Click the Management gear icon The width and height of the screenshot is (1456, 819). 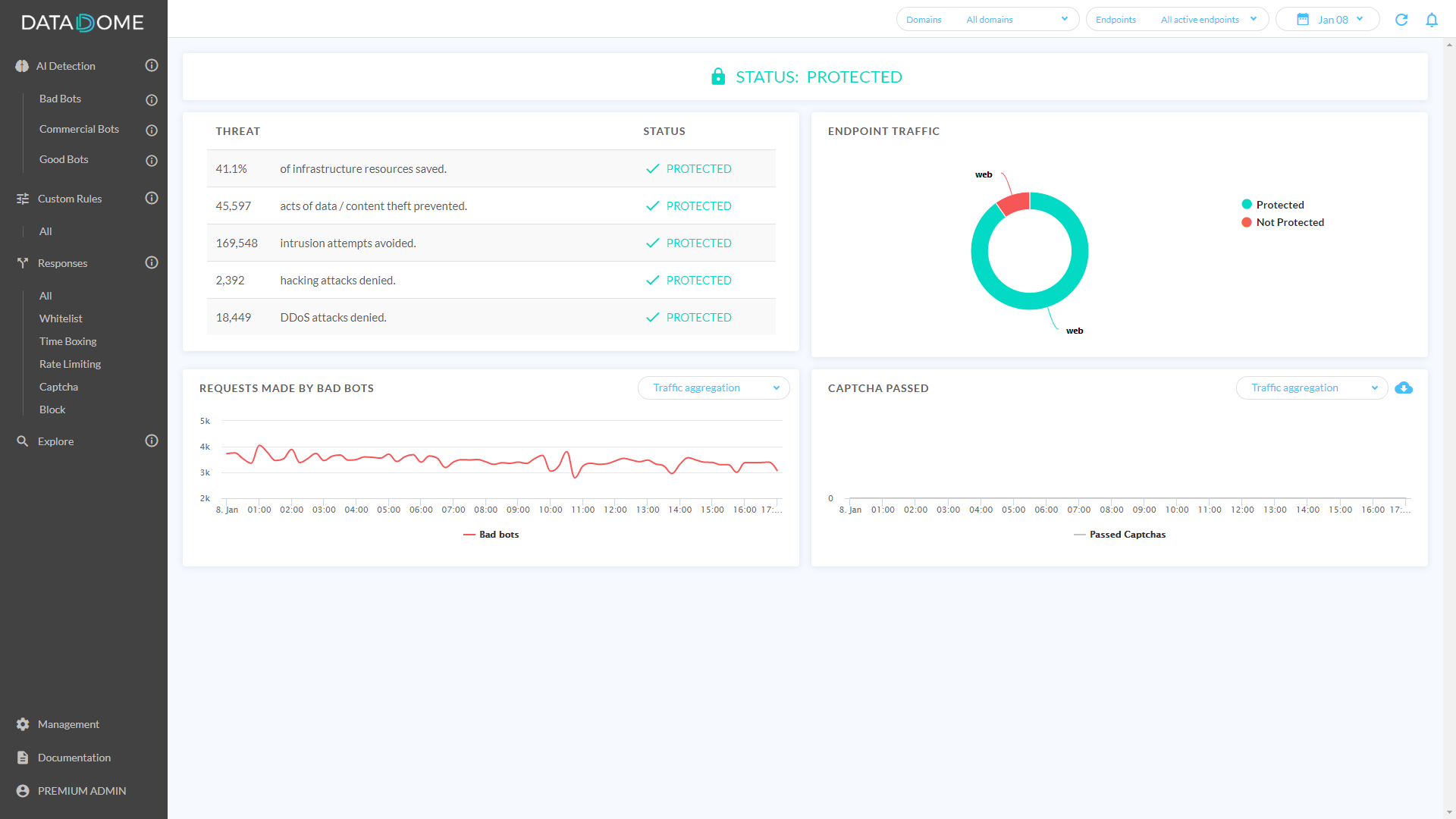pyautogui.click(x=23, y=724)
